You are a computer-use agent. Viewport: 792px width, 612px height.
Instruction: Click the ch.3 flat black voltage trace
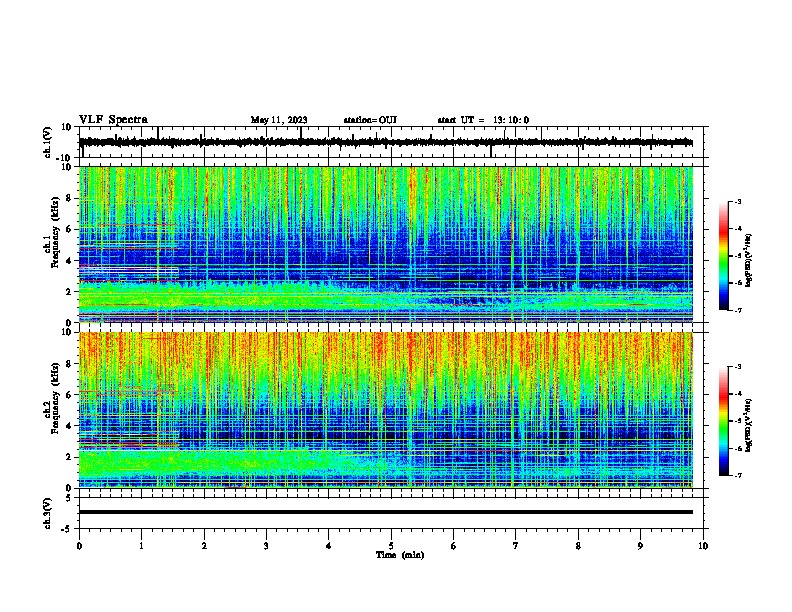point(386,512)
